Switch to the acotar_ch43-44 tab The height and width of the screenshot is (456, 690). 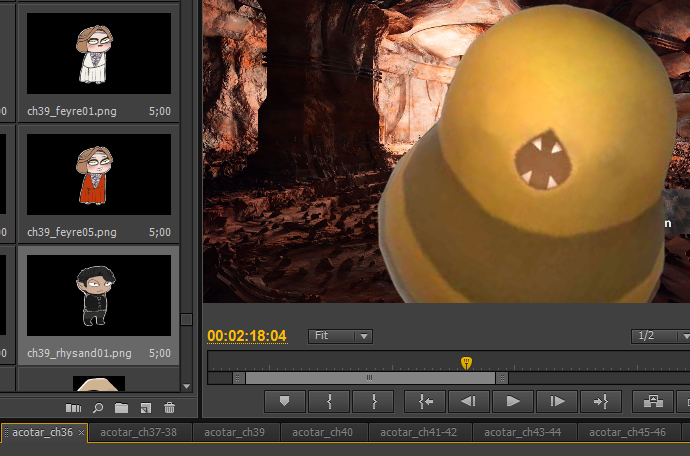coord(523,433)
